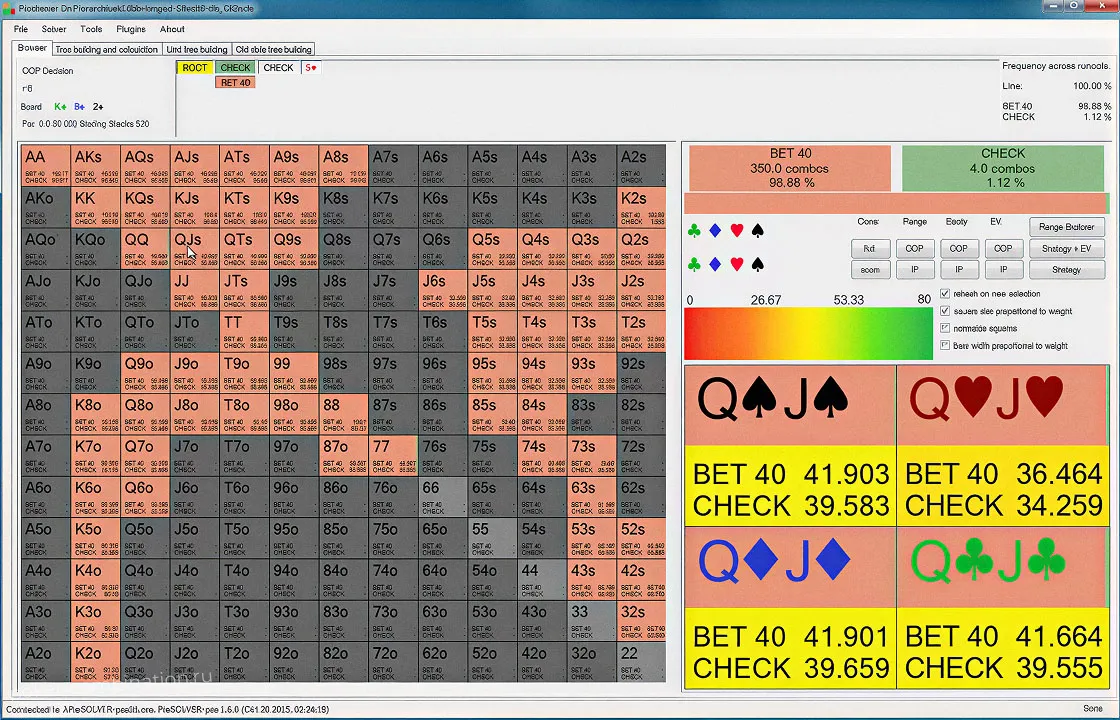Viewport: 1120px width, 720px height.
Task: Click the black spade icon in the top suit row
Action: 757,231
